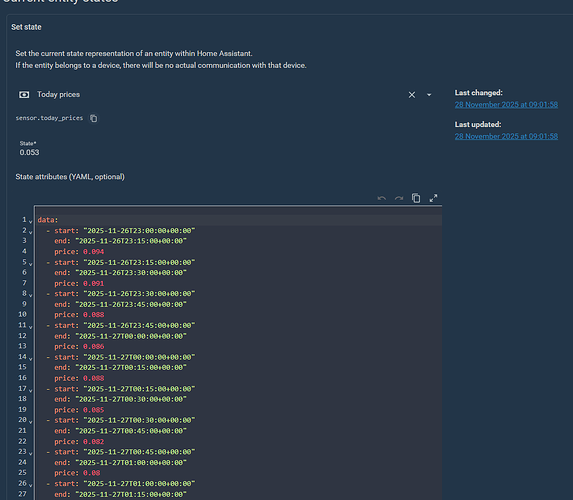Viewport: 573px width, 500px height.
Task: Open Last updated timestamp link
Action: [506, 136]
